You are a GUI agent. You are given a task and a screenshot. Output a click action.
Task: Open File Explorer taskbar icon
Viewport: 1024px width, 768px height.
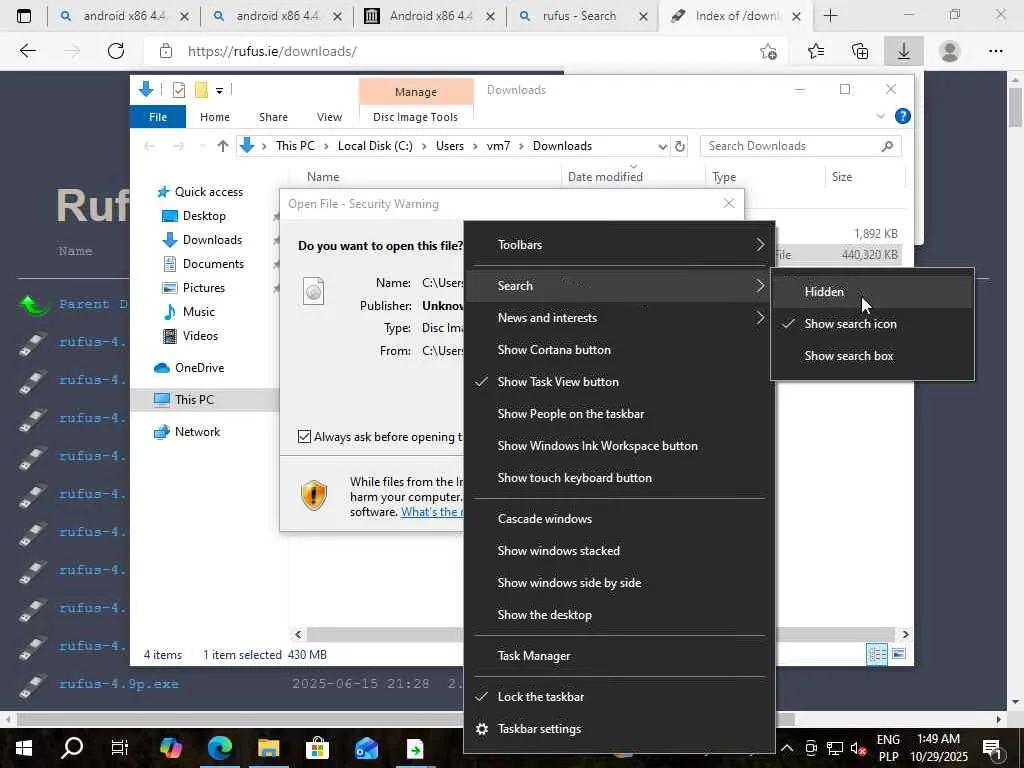click(268, 748)
